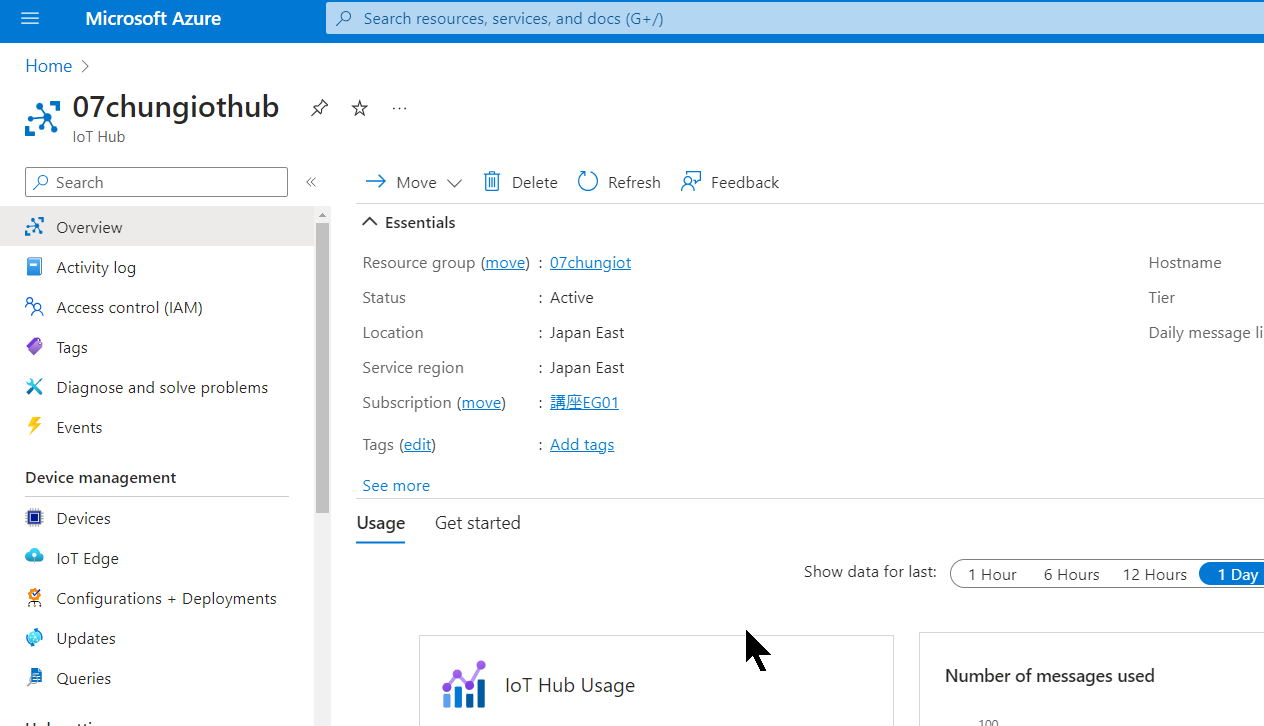The height and width of the screenshot is (726, 1264).
Task: Click the Activity log icon
Action: [x=35, y=267]
